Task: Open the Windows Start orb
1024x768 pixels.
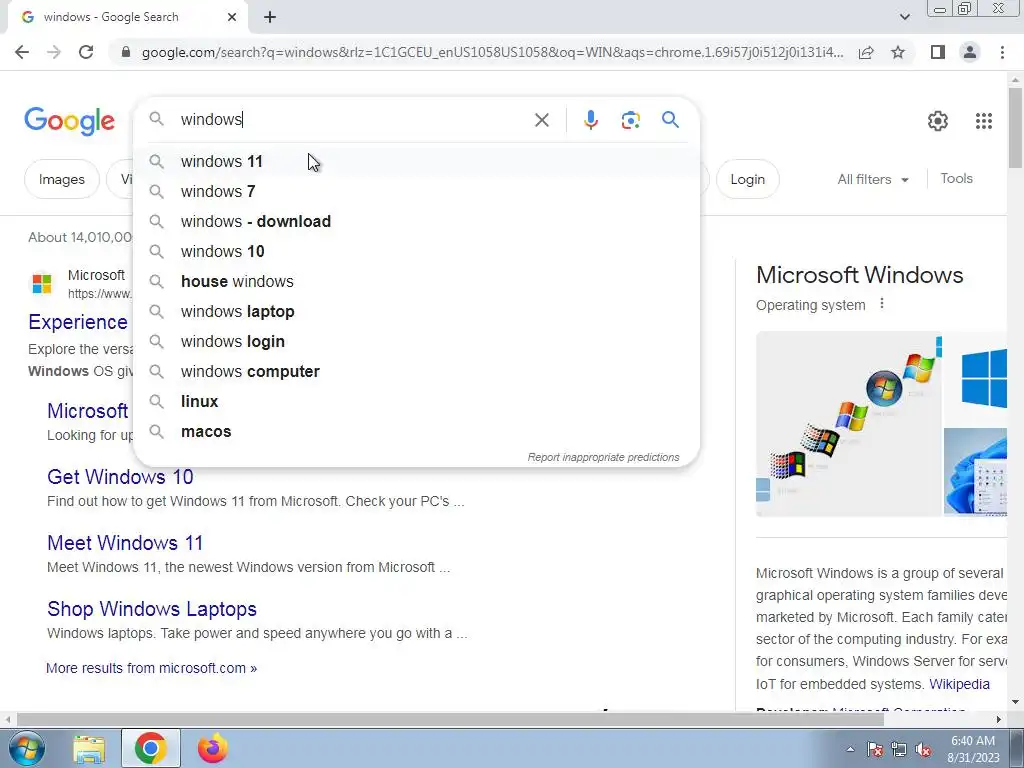Action: (26, 748)
